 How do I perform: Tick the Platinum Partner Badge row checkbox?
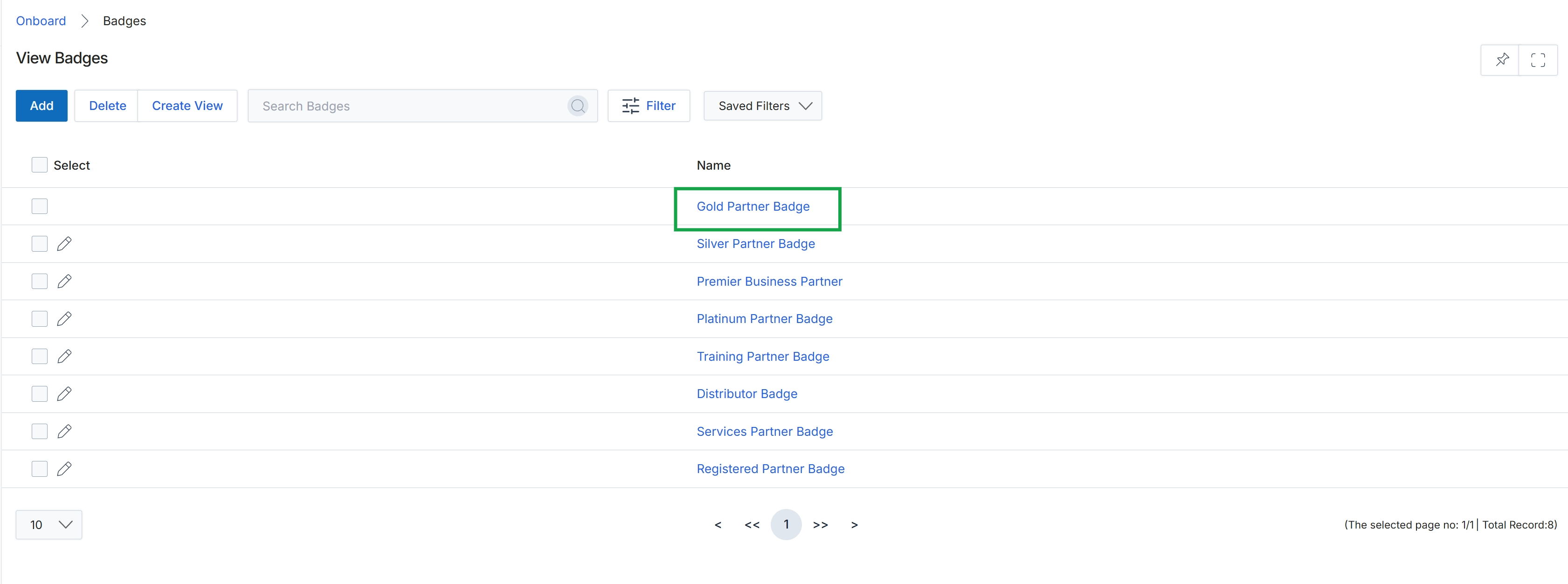[x=40, y=319]
